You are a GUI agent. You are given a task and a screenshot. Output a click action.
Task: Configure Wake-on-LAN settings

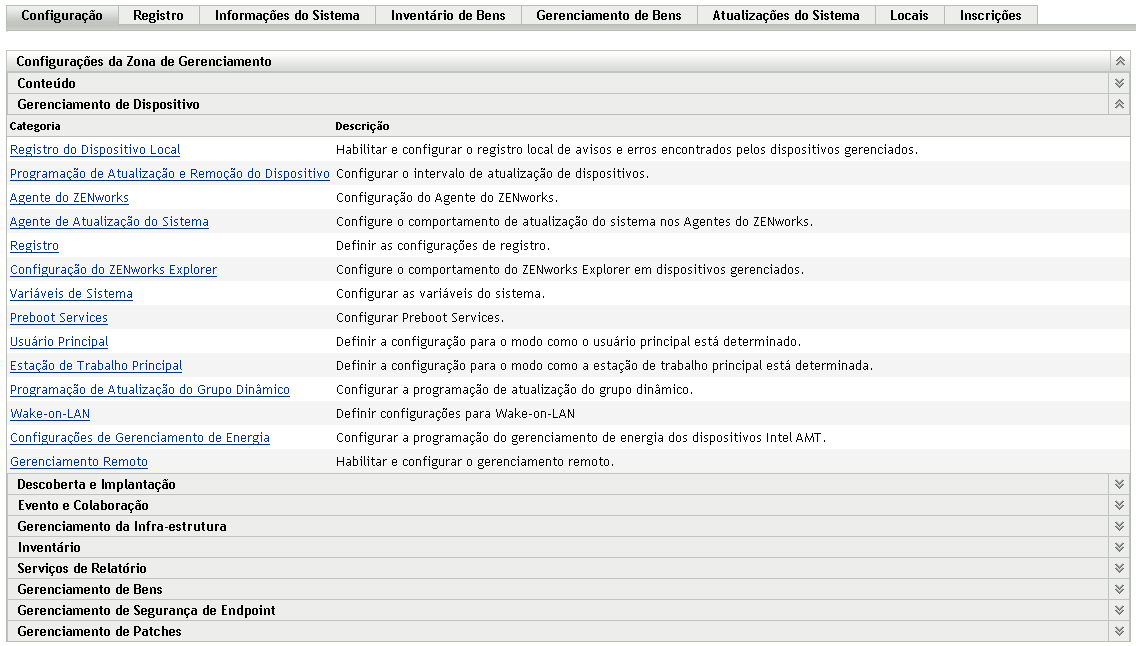(x=49, y=413)
